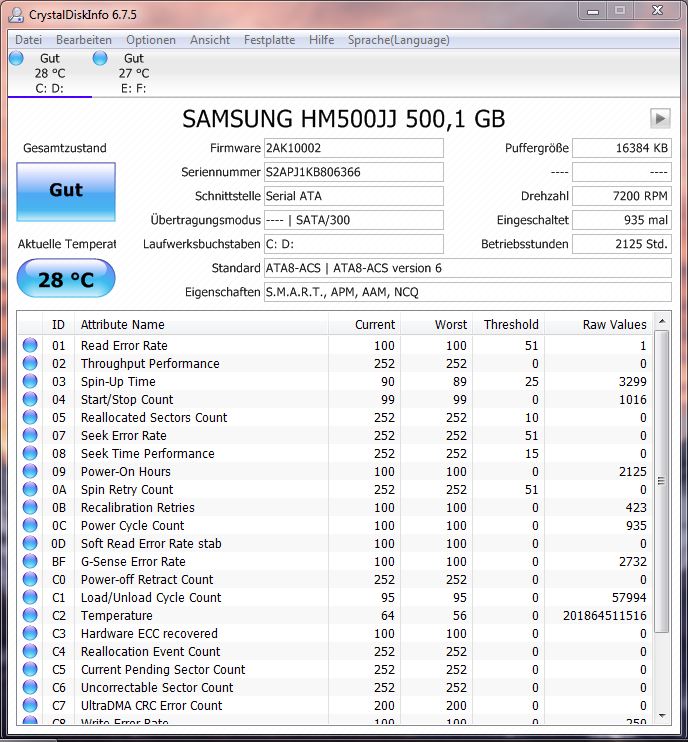
Task: Close the CrystalDiskInfo window
Action: pyautogui.click(x=657, y=11)
